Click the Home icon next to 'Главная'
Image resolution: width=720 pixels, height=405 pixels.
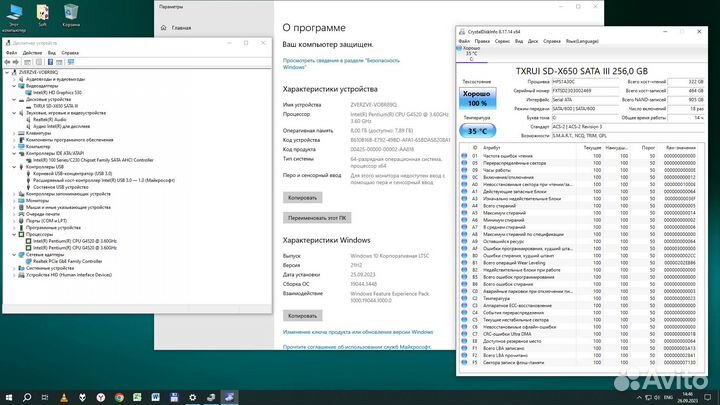coord(163,28)
